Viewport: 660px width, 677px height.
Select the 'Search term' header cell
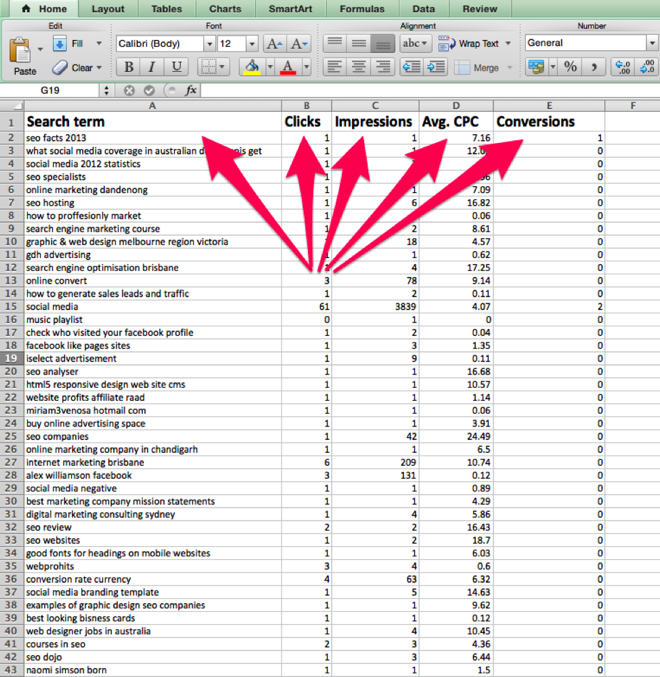[153, 122]
